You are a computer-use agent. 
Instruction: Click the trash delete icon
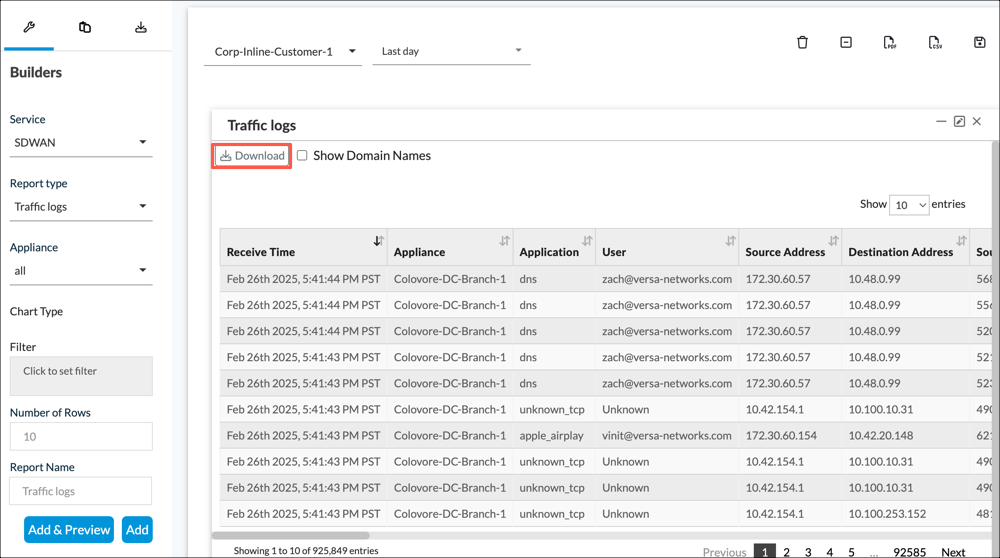[x=802, y=42]
